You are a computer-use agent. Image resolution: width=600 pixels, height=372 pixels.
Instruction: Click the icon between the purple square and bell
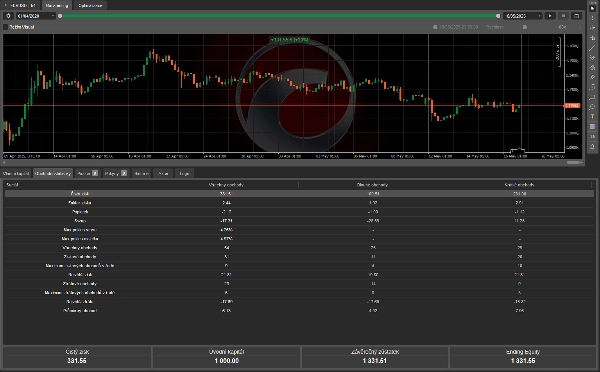(592, 136)
